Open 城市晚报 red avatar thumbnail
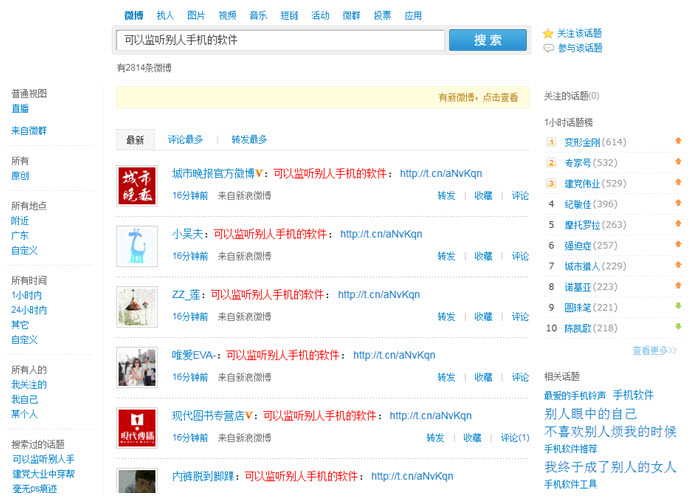 tap(136, 186)
